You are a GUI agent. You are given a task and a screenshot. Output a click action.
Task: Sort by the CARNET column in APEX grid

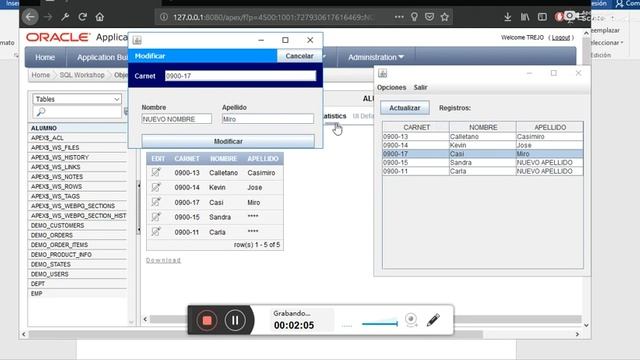[x=187, y=158]
